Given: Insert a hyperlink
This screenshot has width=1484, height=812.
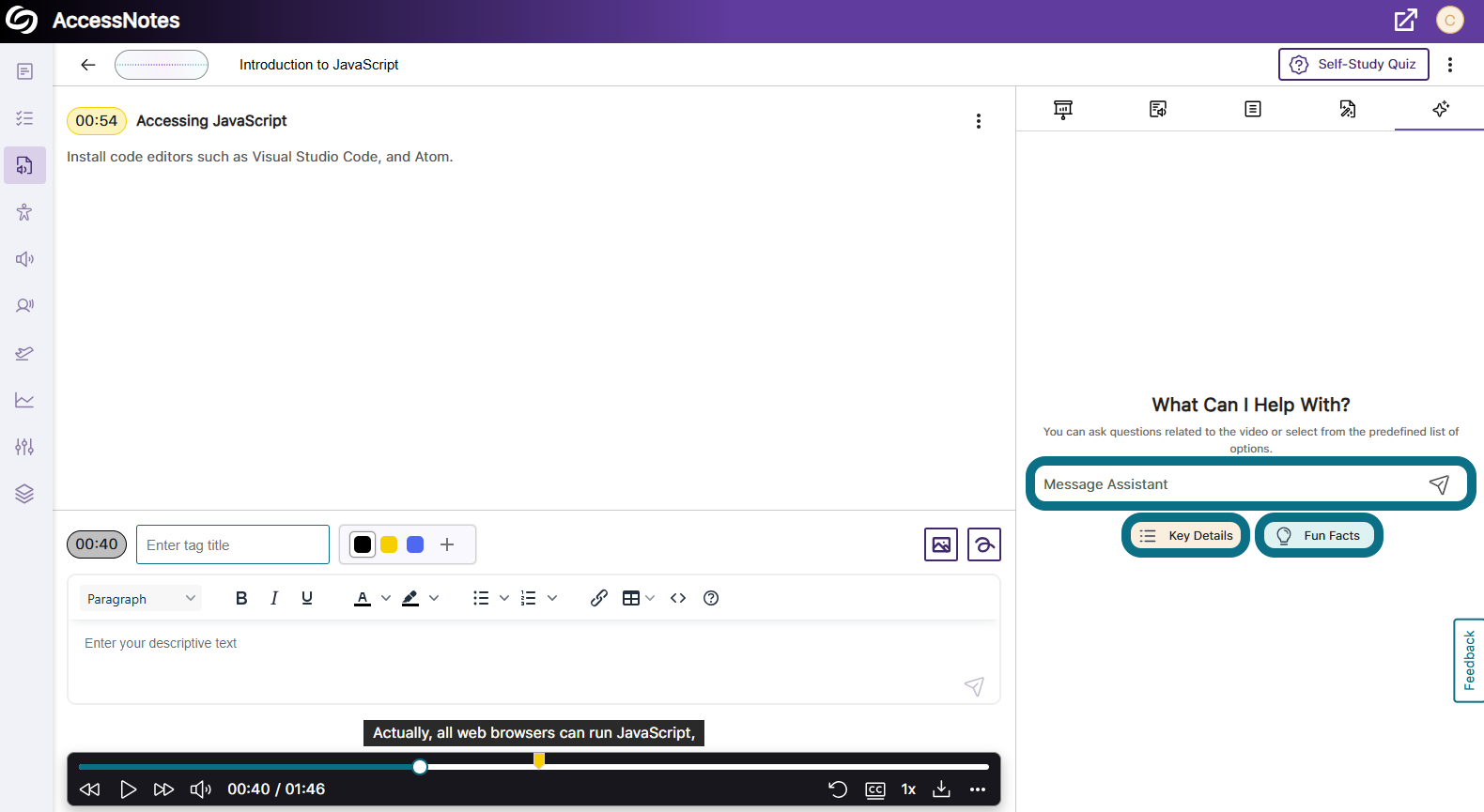Looking at the screenshot, I should click(x=599, y=598).
